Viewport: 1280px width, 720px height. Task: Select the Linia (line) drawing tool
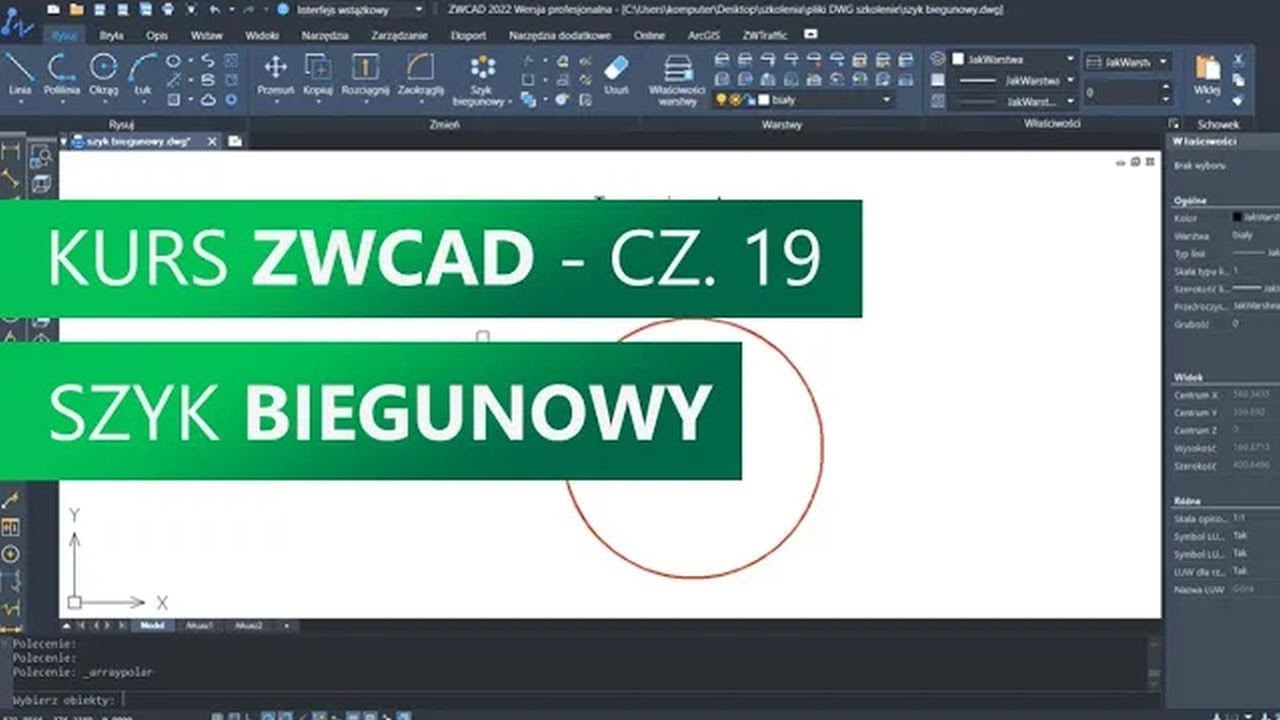click(20, 74)
